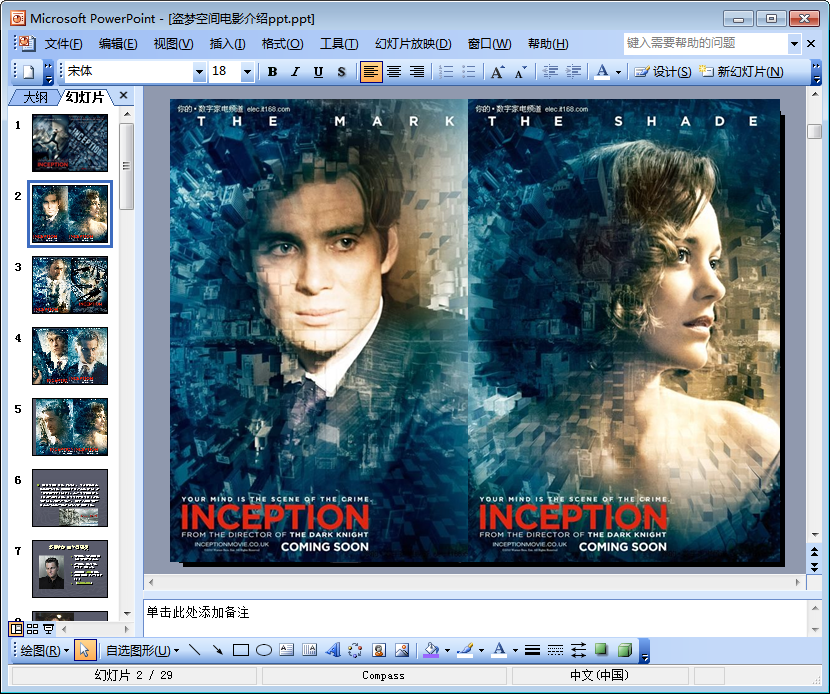Screen dimensions: 830x694
Task: Toggle Align Left
Action: [371, 71]
